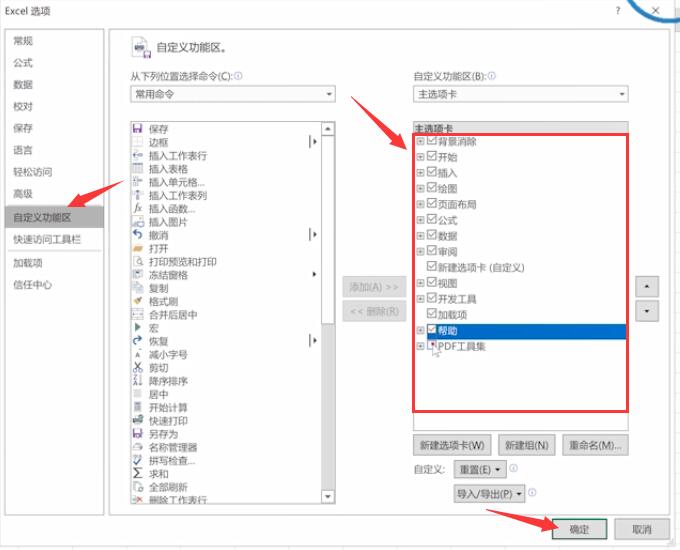Viewport: 680px width, 550px height.
Task: Click the dialog help question mark
Action: pos(618,11)
